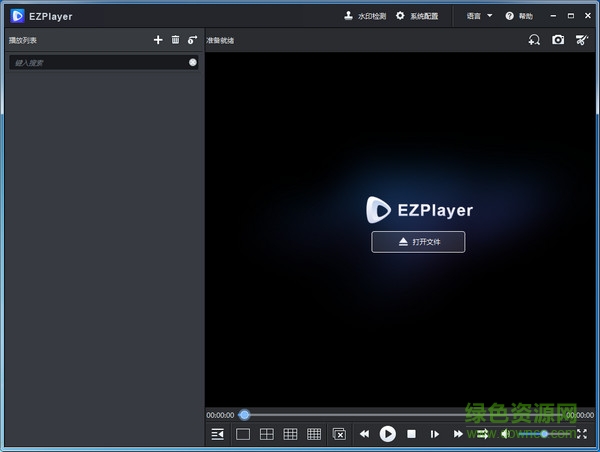600x452 pixels.
Task: Take a snapshot with the camera icon
Action: [x=558, y=39]
